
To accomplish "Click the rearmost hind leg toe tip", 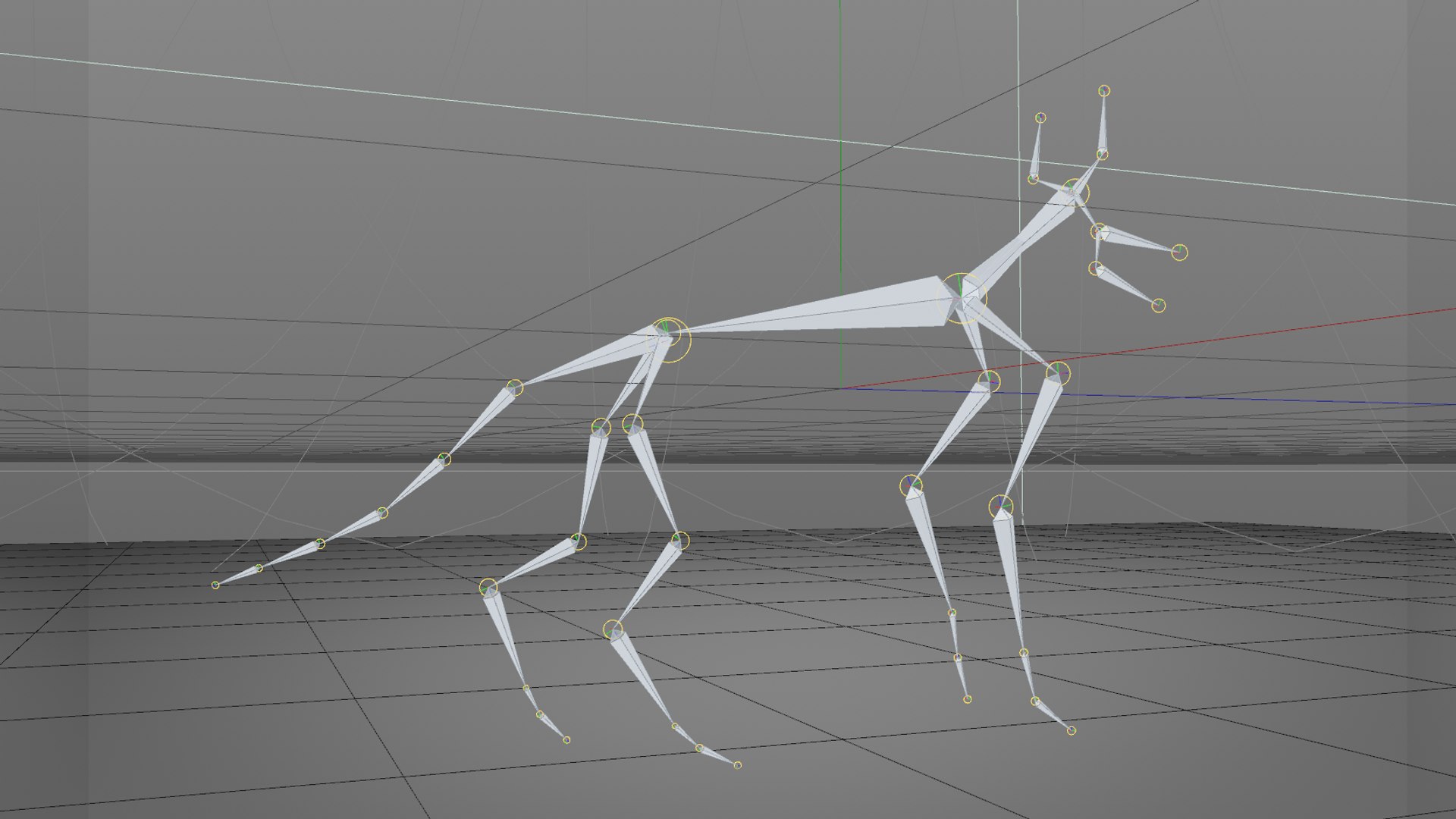I will coord(566,740).
